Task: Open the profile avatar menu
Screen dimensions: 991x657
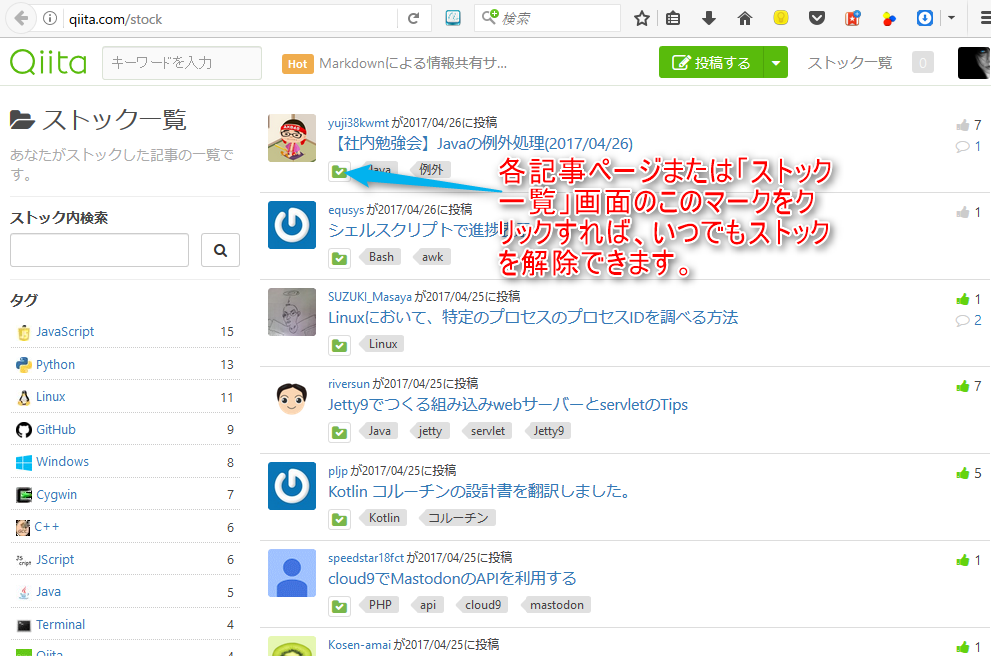Action: tap(972, 62)
